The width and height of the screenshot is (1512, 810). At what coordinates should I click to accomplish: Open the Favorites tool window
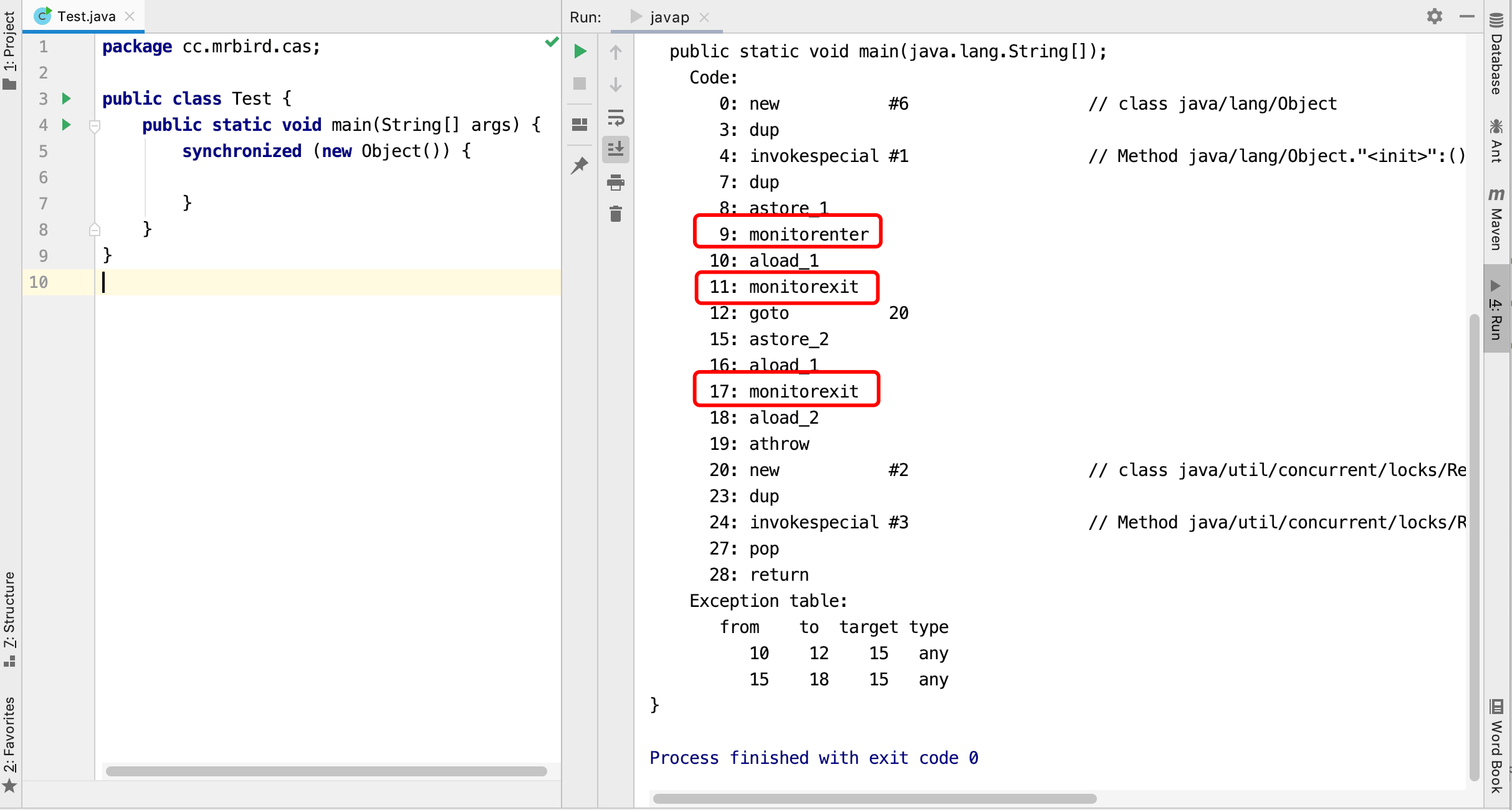click(9, 744)
